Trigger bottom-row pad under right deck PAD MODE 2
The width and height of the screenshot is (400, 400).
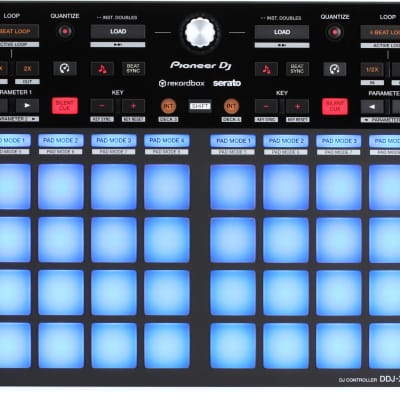[286, 346]
